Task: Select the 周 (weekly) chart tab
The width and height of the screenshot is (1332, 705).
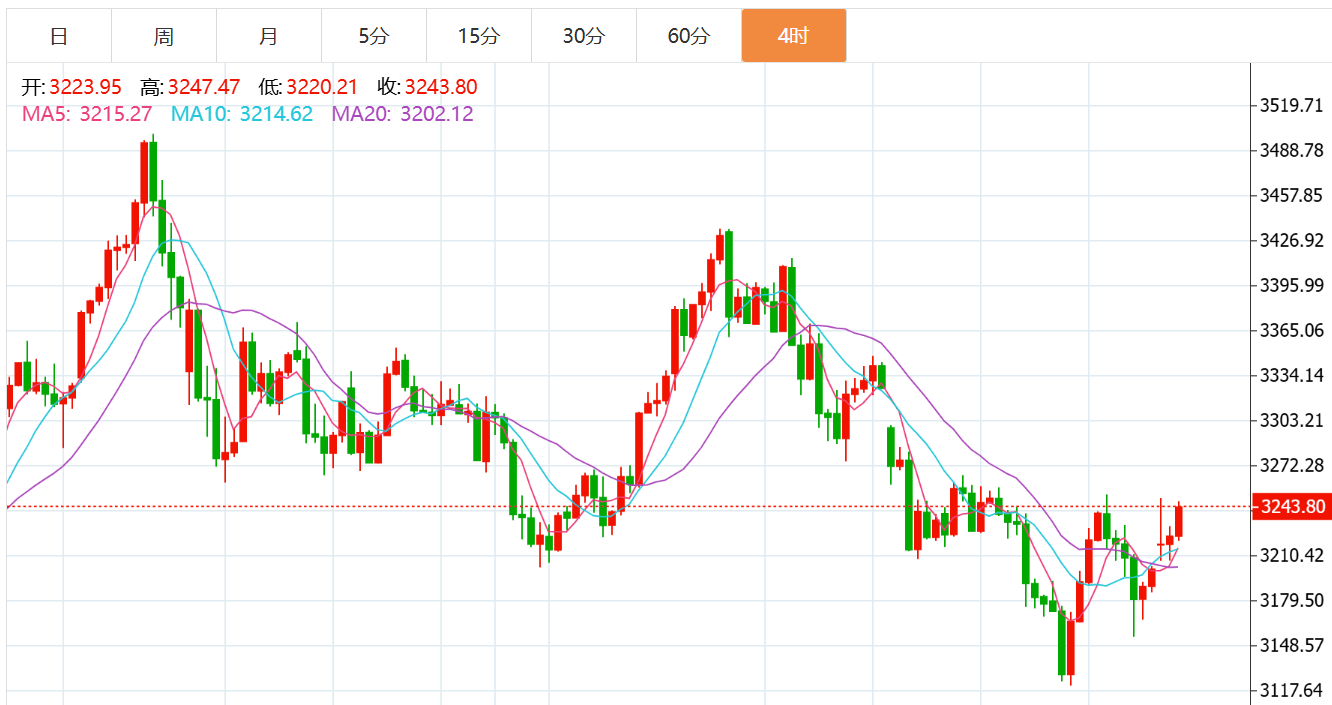Action: point(164,37)
